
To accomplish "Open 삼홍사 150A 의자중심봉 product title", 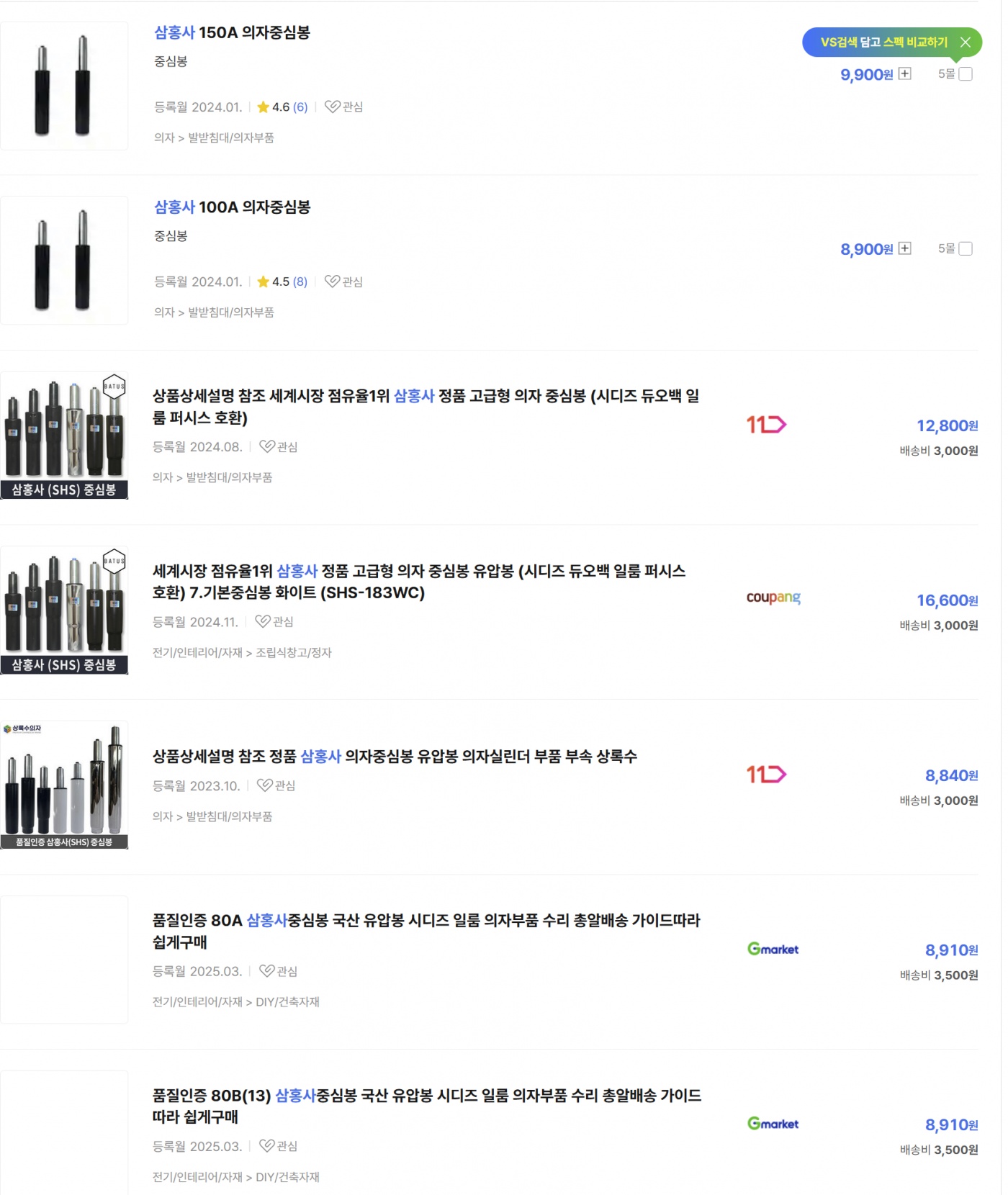I will (232, 32).
